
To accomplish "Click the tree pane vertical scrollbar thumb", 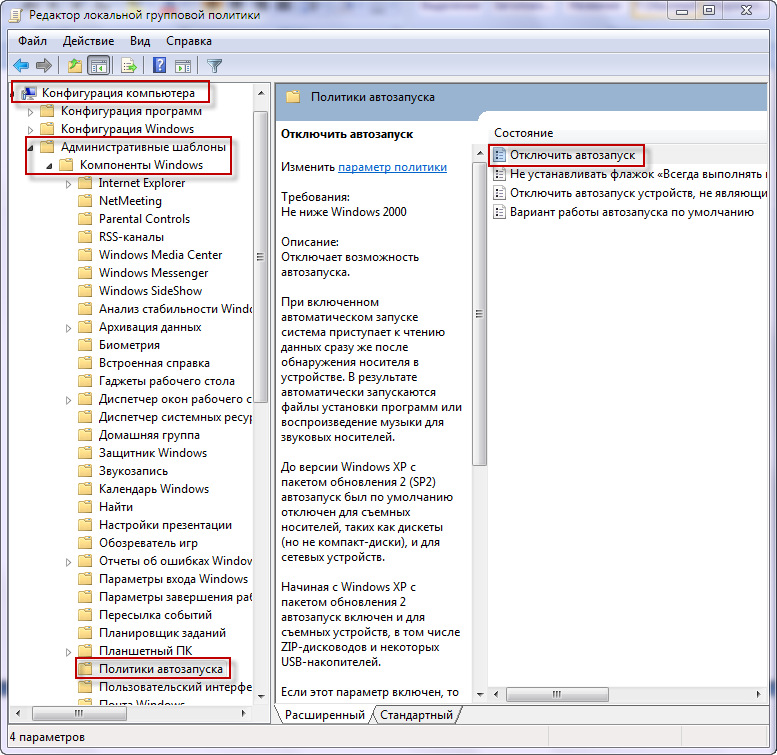I will tap(260, 257).
